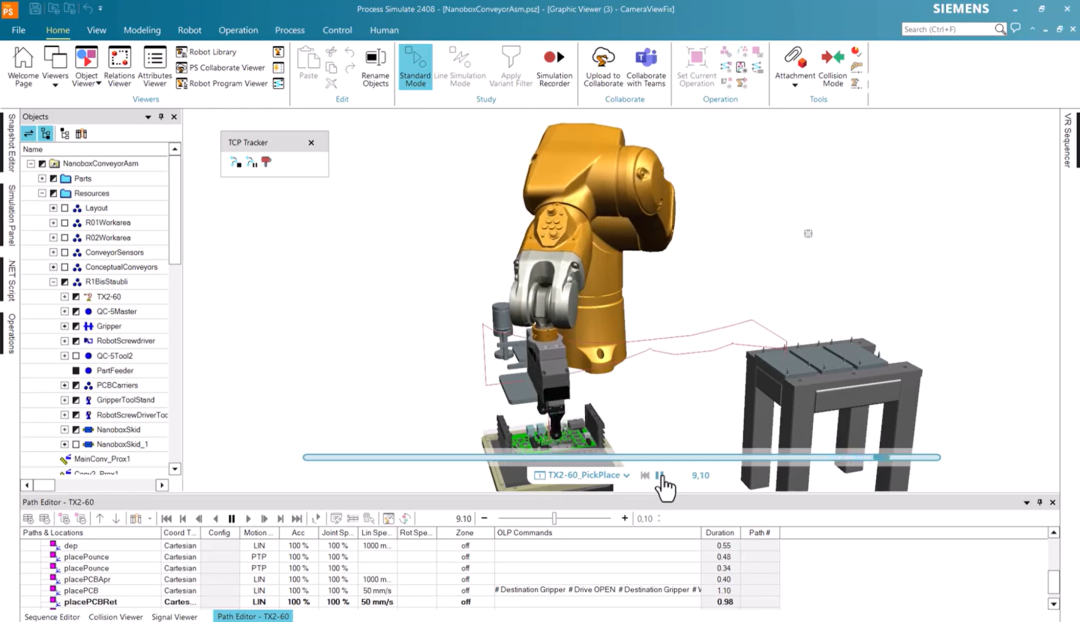Click rewind icon in viewer playback bar

coord(645,475)
